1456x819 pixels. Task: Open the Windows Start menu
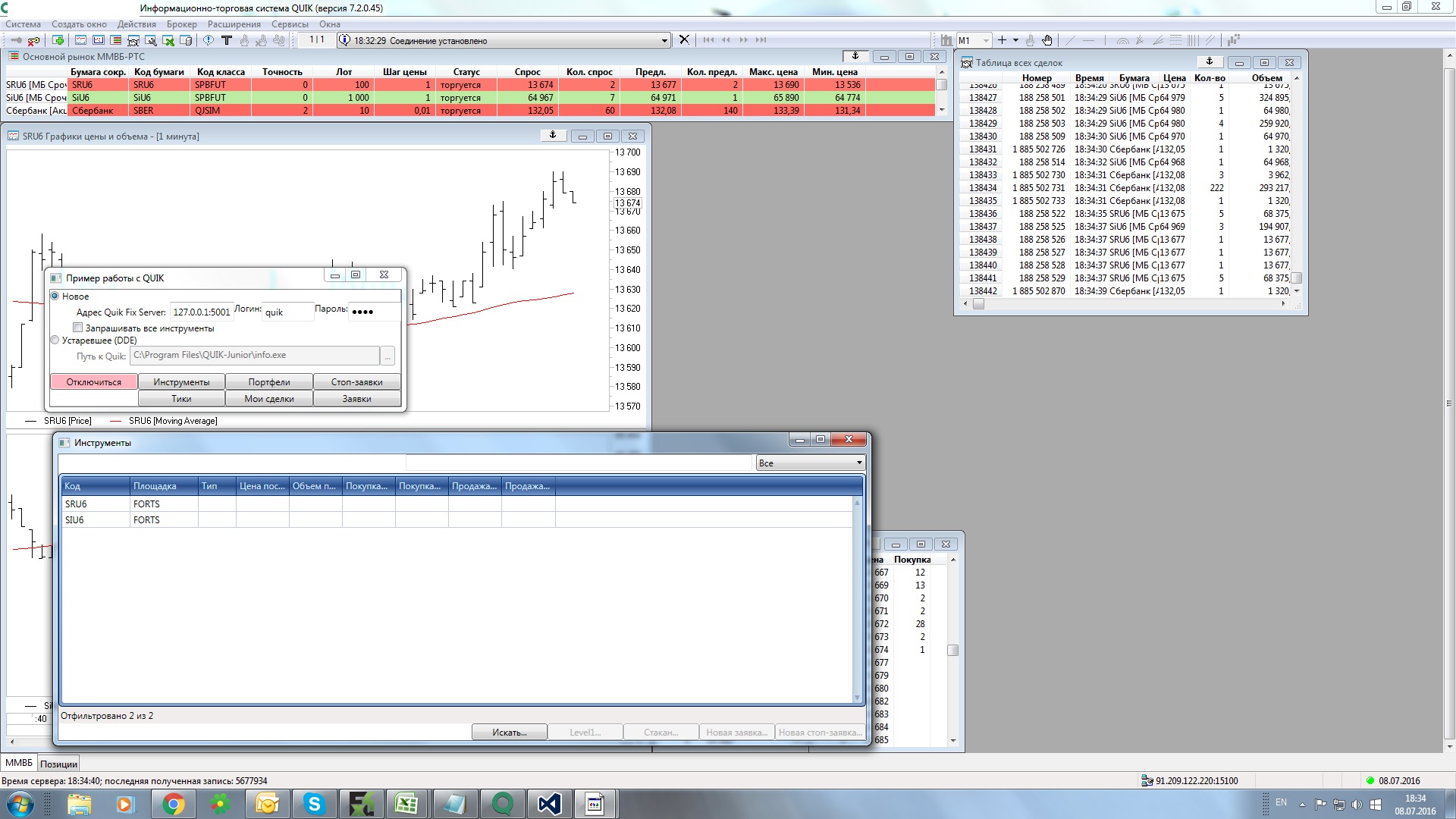click(x=20, y=804)
